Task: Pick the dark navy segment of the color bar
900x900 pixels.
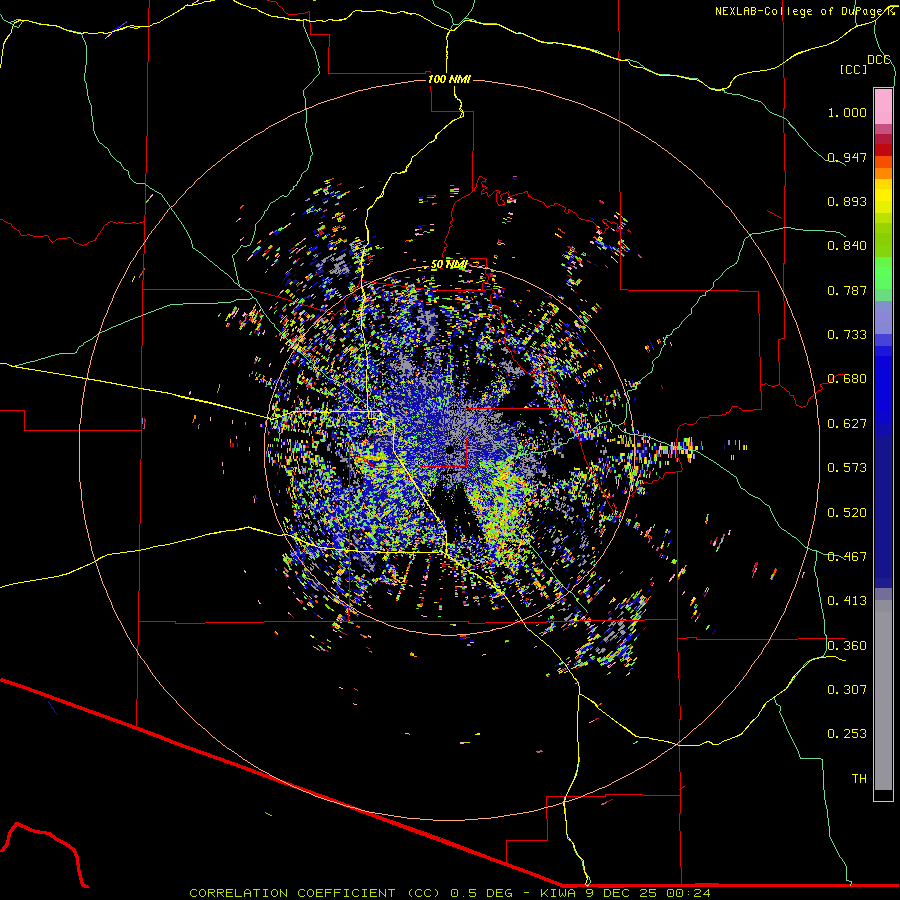Action: [x=883, y=511]
